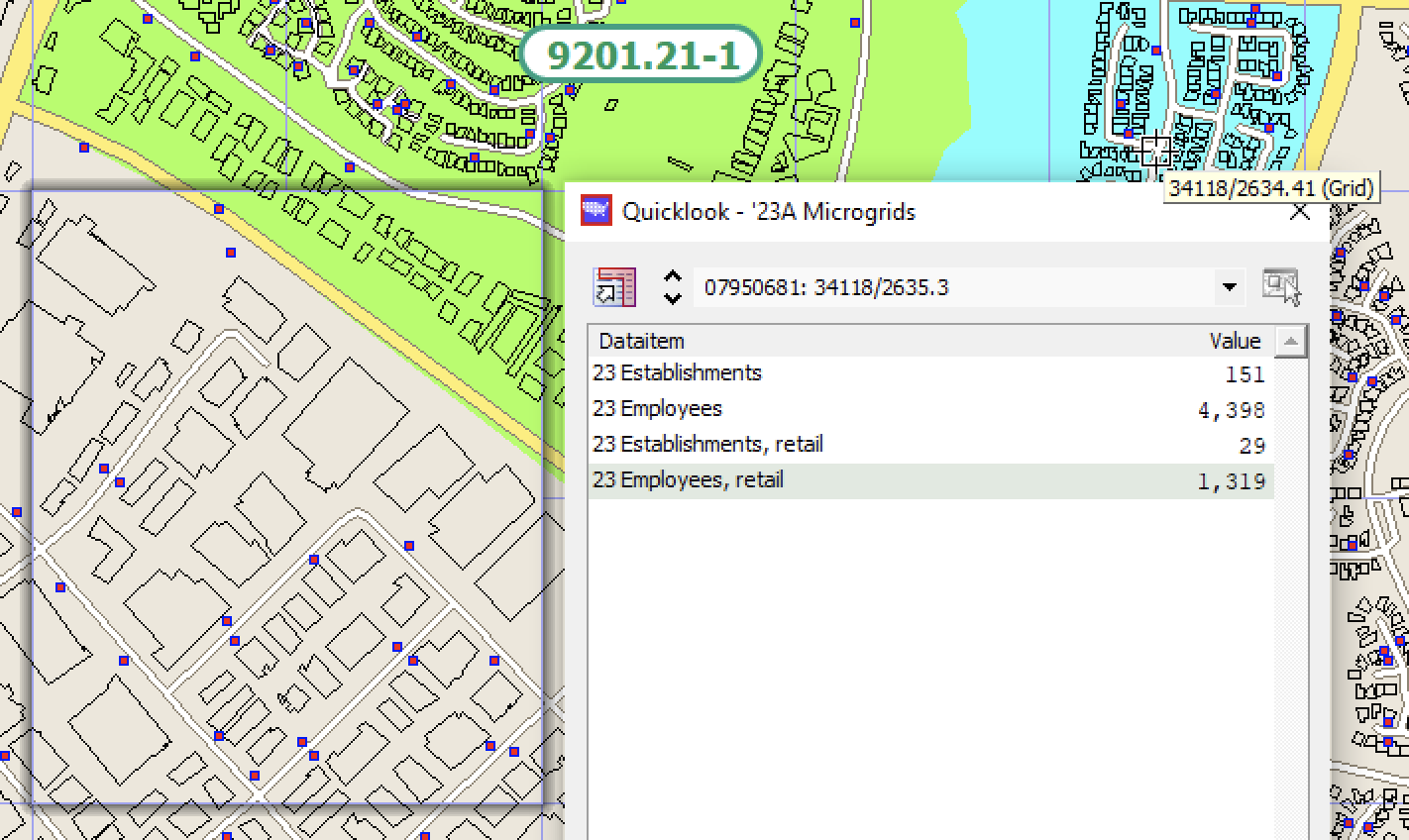Select the 23 Employees row

coord(929,409)
